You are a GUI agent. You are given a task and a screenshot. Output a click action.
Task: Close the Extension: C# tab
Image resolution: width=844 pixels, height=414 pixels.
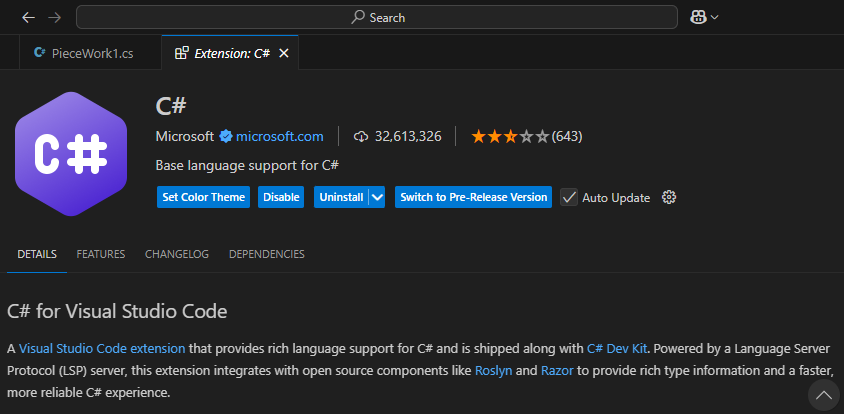[284, 53]
